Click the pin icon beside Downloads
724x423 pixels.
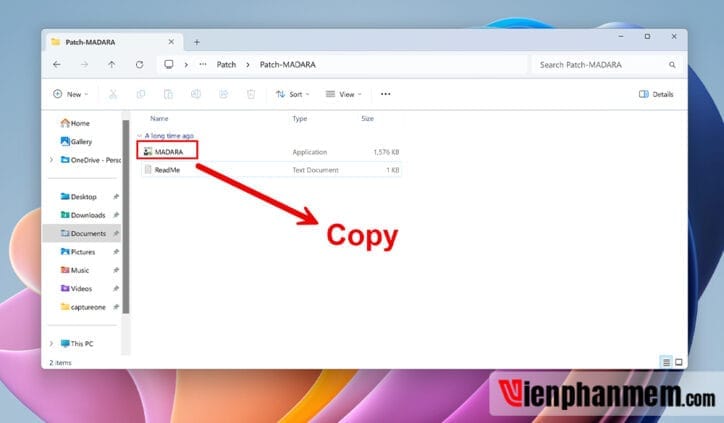pyautogui.click(x=116, y=215)
